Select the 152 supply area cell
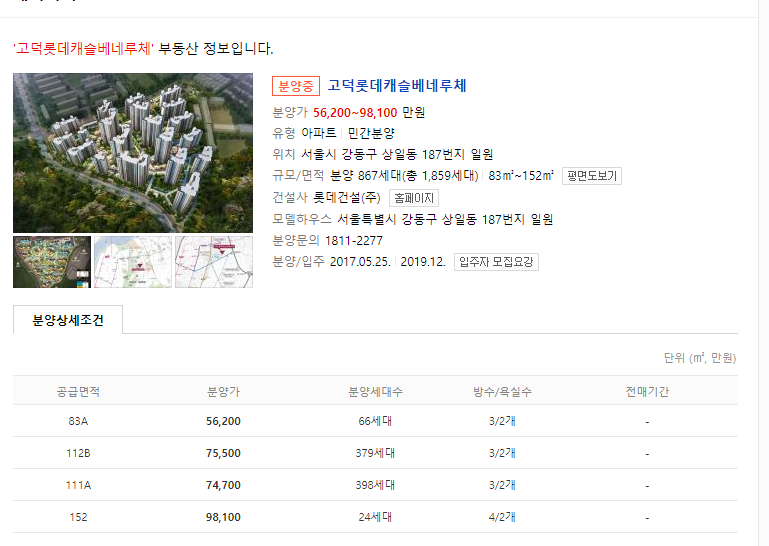769x546 pixels. (x=78, y=517)
